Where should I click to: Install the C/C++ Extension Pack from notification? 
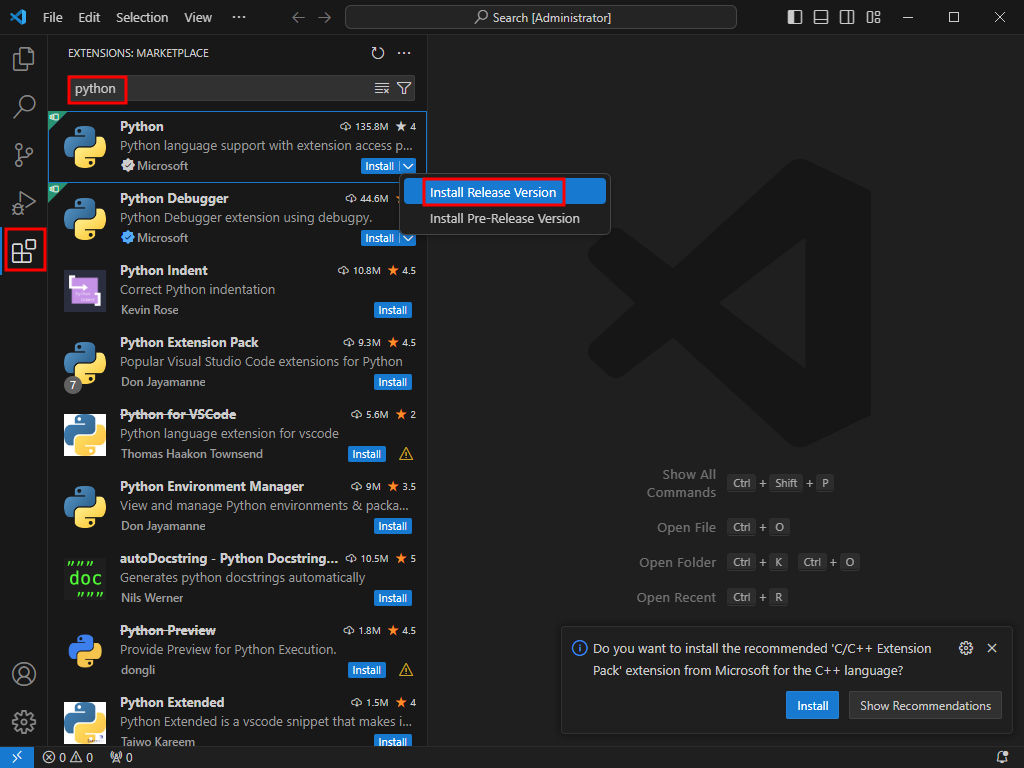pyautogui.click(x=812, y=705)
